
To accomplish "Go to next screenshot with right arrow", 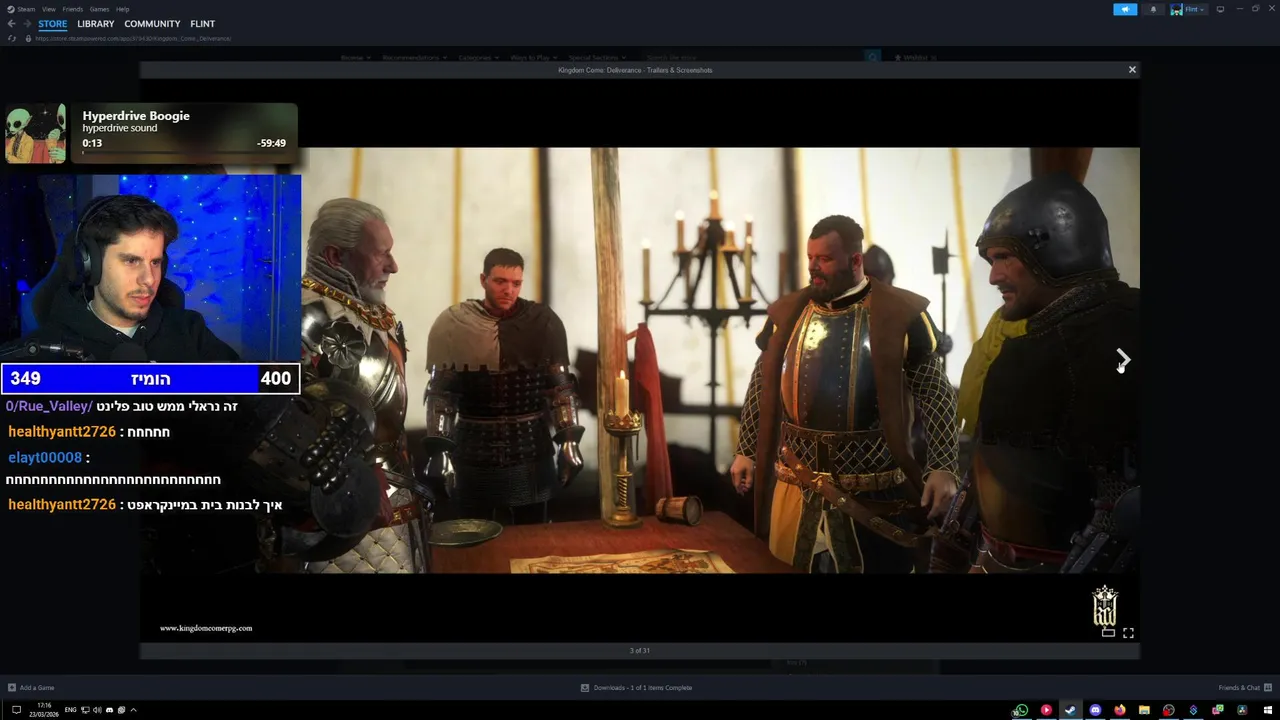I will (x=1122, y=358).
